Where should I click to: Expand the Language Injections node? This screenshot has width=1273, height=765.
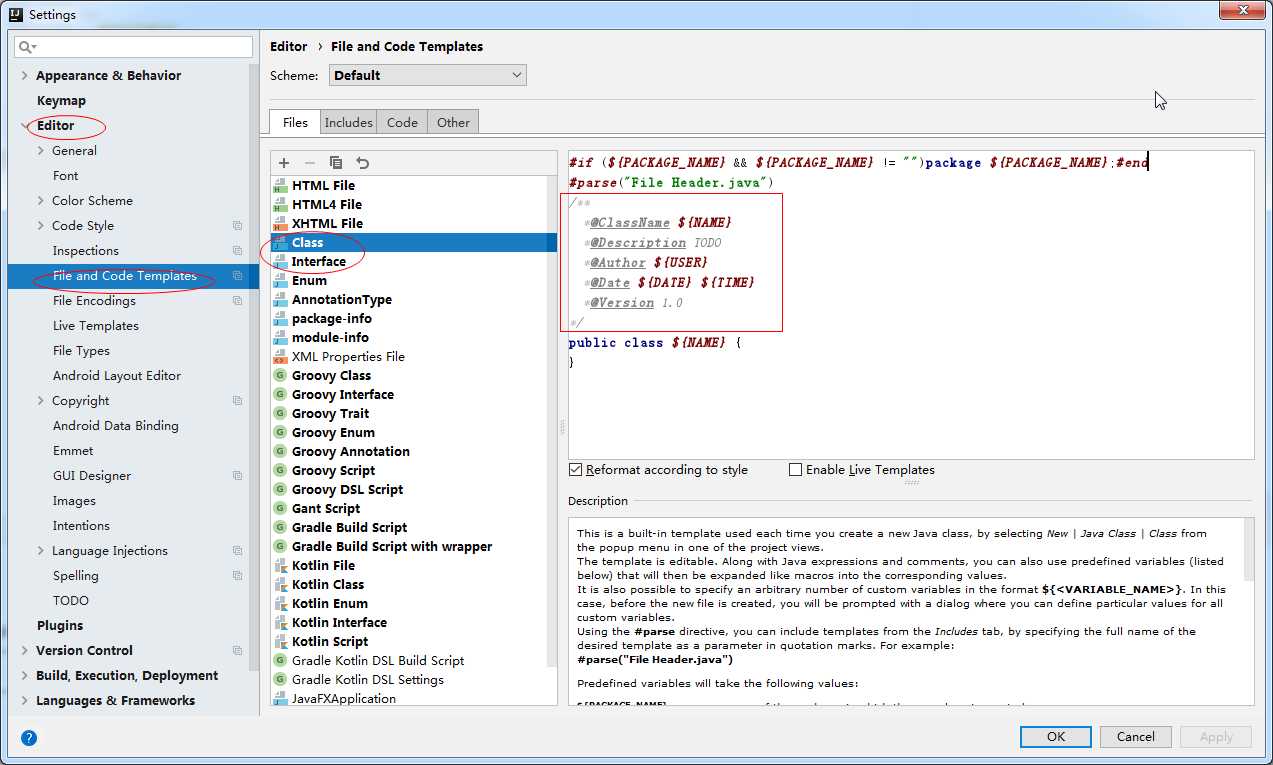tap(41, 550)
